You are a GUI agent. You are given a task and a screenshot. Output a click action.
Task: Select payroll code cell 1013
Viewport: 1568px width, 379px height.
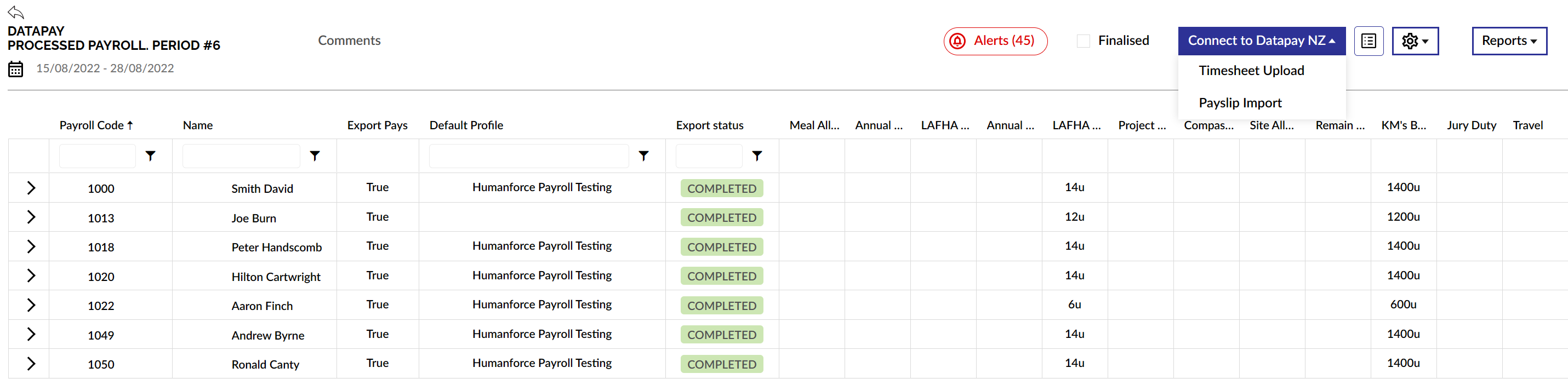click(101, 218)
